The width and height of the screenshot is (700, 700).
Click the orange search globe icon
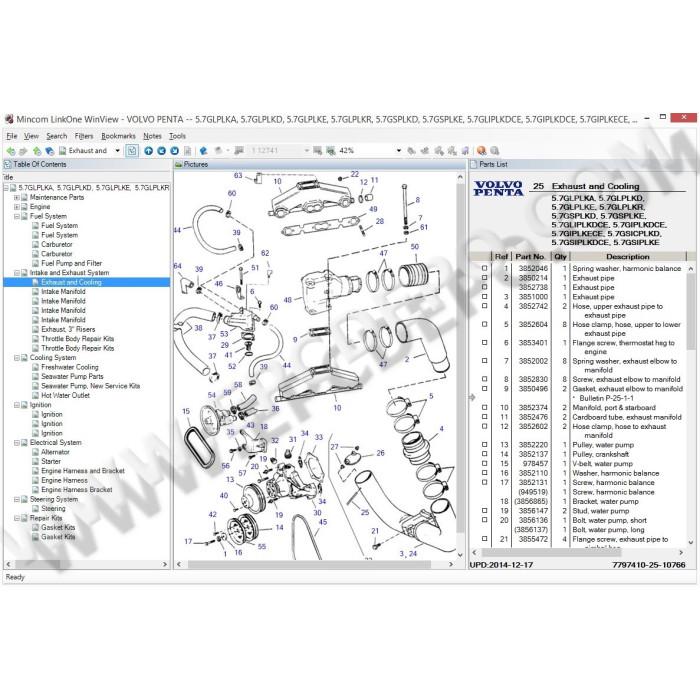[x=481, y=151]
